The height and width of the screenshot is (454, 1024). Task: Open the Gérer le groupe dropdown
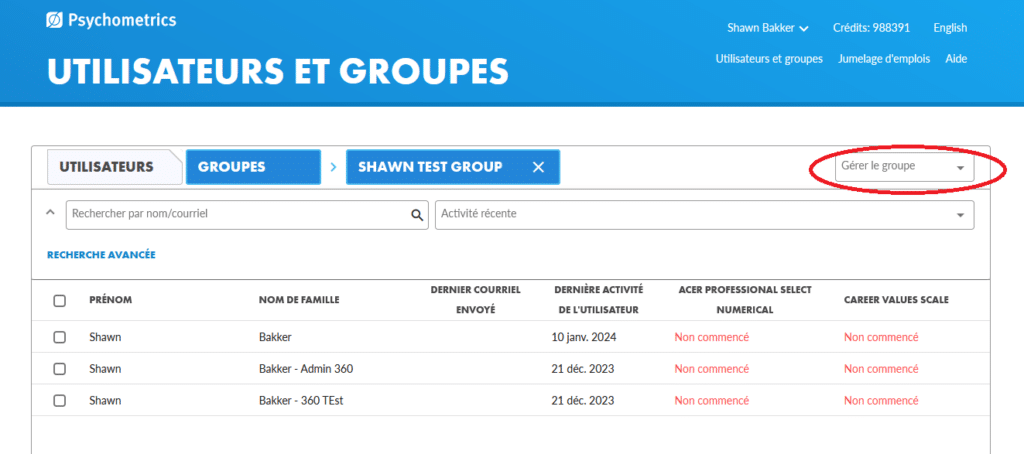click(902, 167)
